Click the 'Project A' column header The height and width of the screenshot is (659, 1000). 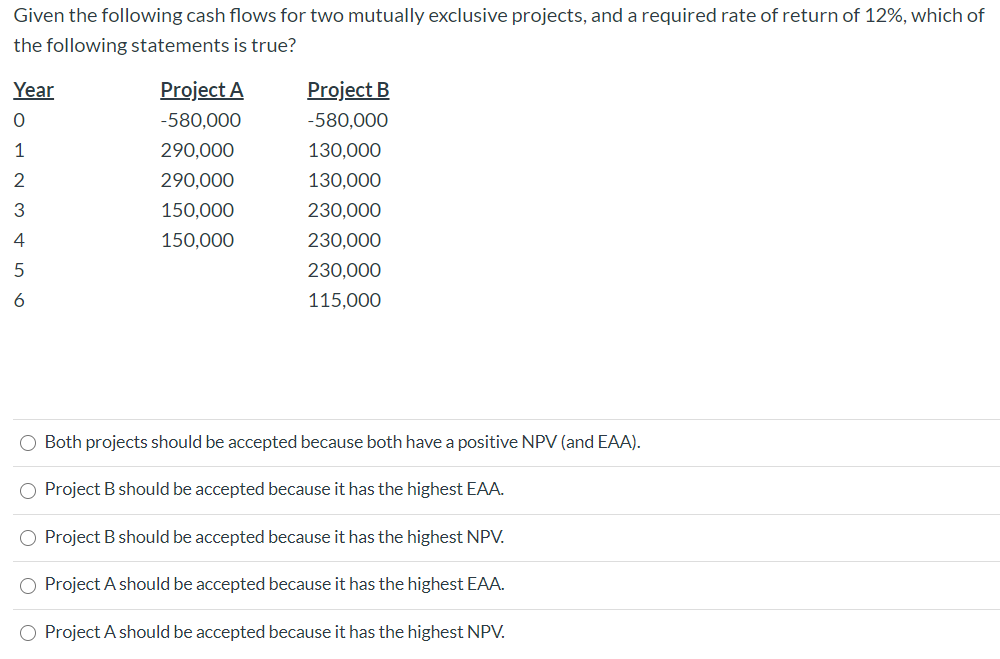(x=202, y=90)
